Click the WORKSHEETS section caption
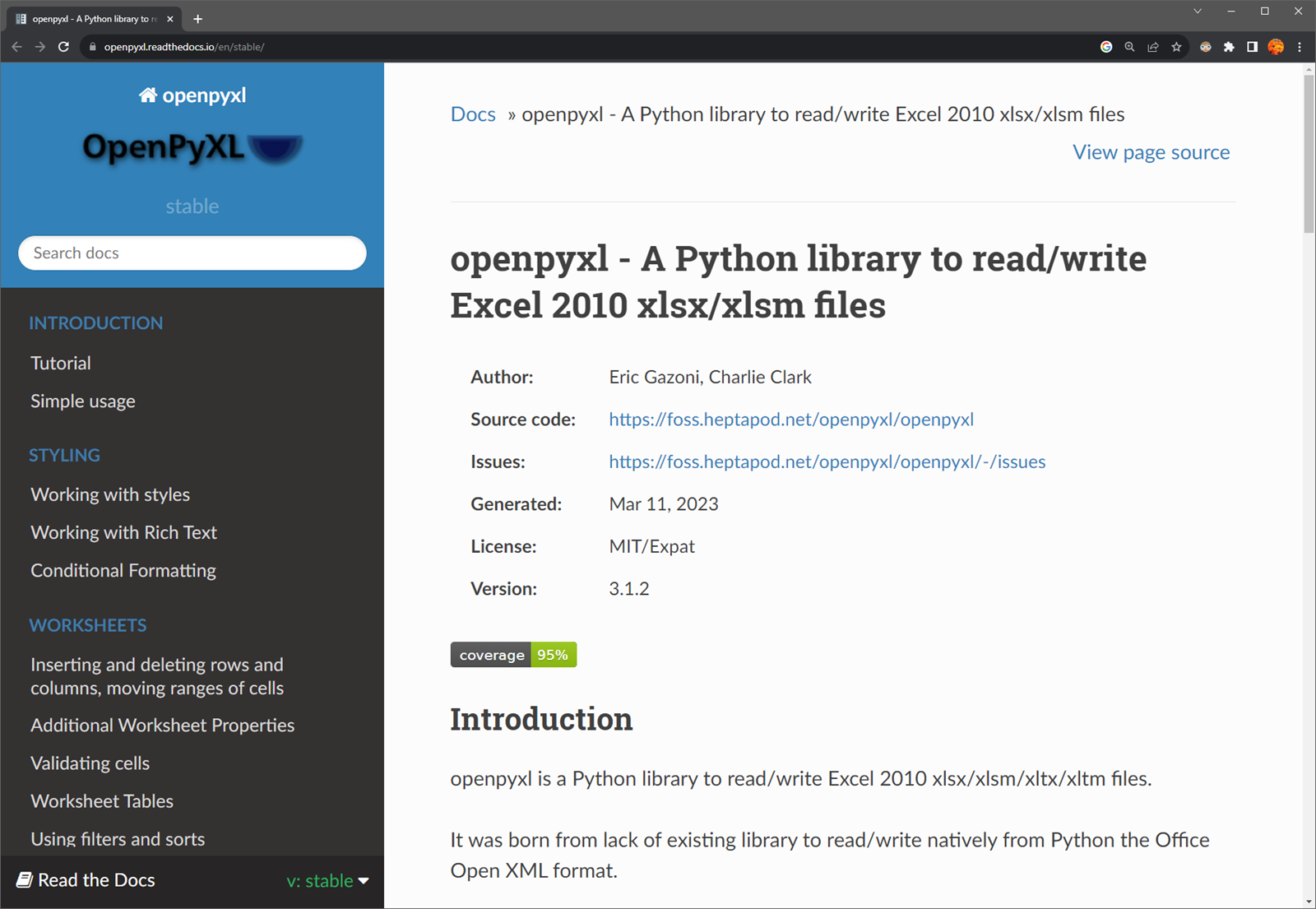This screenshot has width=1316, height=909. [x=88, y=625]
